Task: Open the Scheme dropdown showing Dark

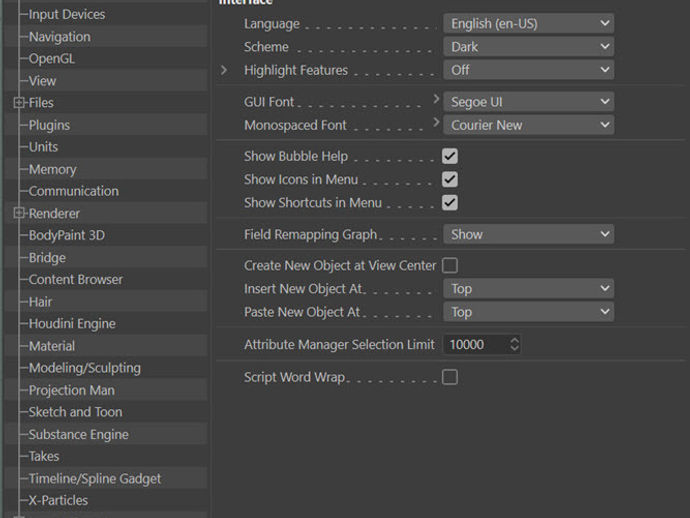Action: tap(529, 47)
